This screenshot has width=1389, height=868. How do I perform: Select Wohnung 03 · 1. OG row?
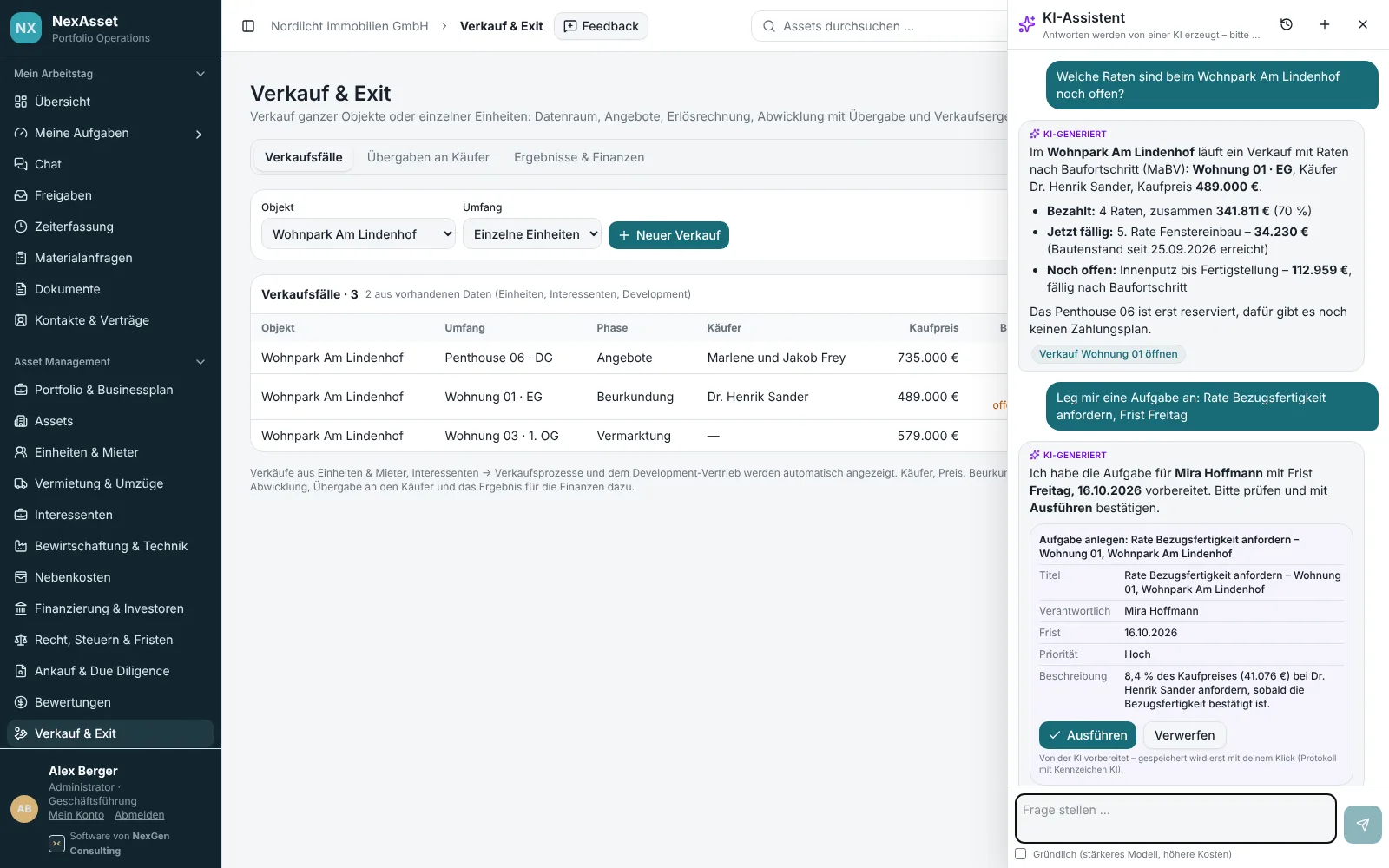(x=629, y=436)
